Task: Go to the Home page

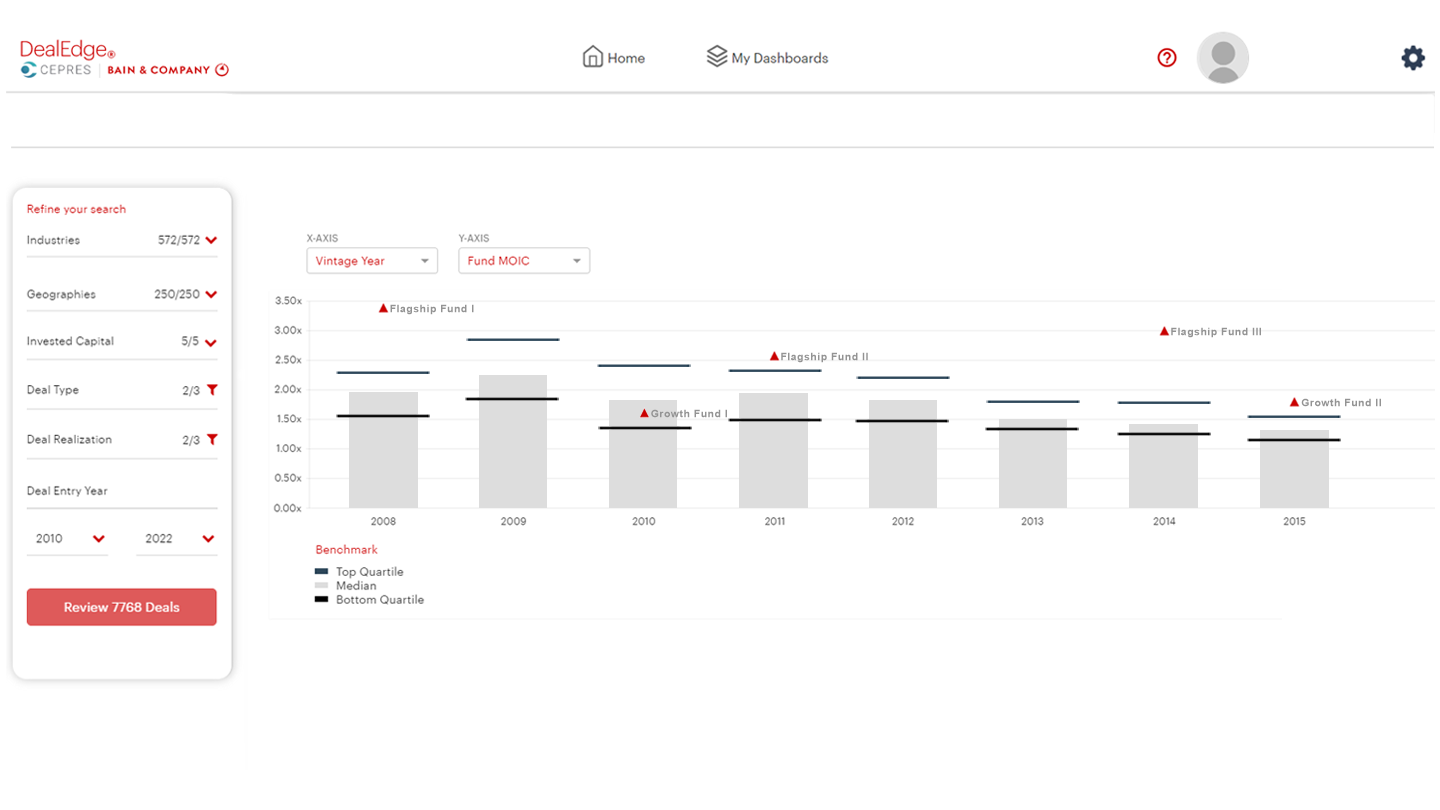Action: pos(614,58)
